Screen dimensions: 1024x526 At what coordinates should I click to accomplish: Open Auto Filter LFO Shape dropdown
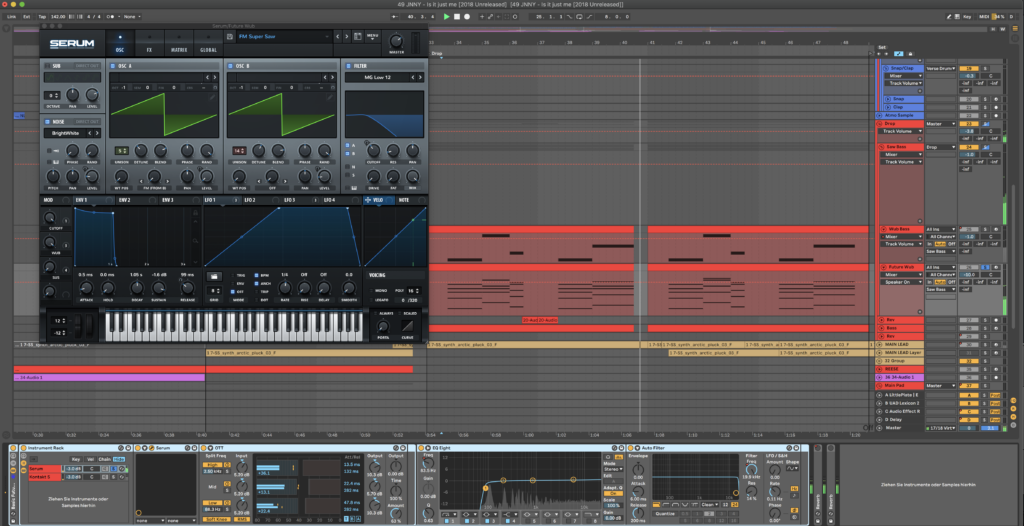[792, 468]
